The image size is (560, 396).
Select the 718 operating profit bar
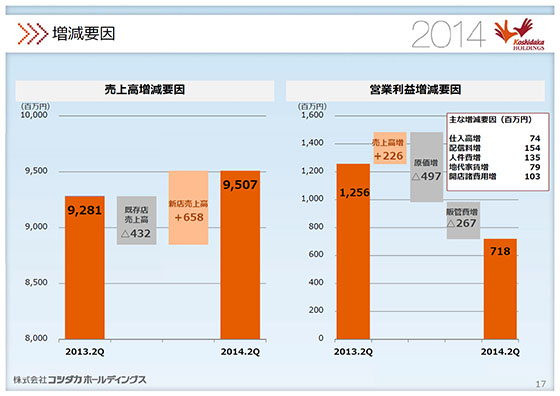(500, 289)
